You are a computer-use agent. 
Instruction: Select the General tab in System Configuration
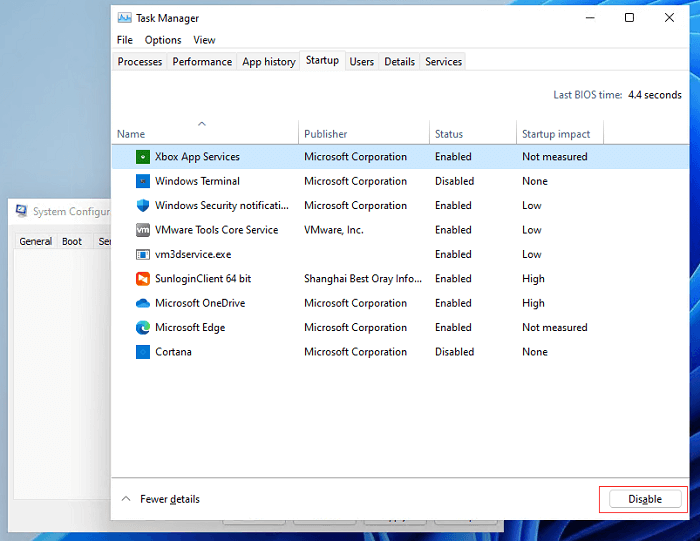(x=36, y=241)
